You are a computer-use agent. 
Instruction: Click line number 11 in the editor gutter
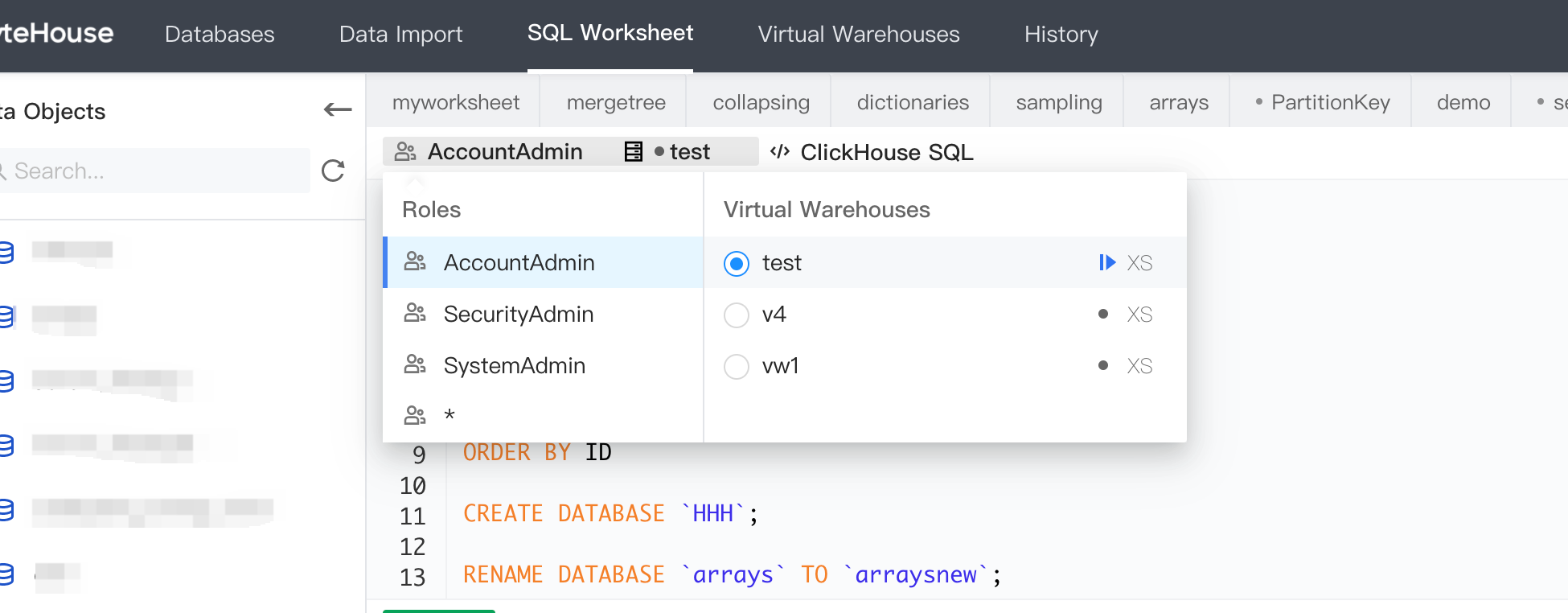click(x=413, y=516)
